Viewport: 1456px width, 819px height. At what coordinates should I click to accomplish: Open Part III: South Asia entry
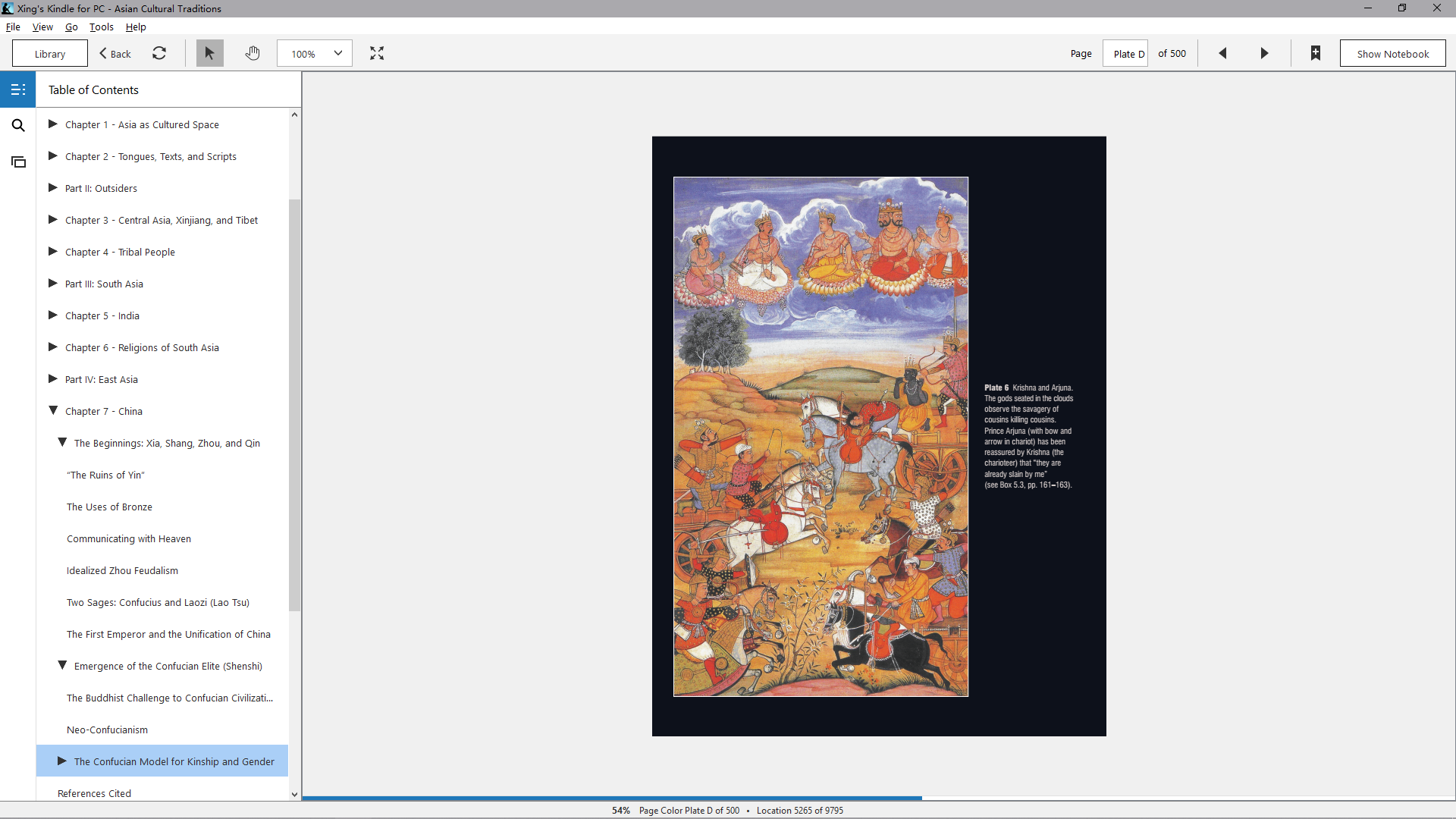(x=104, y=284)
